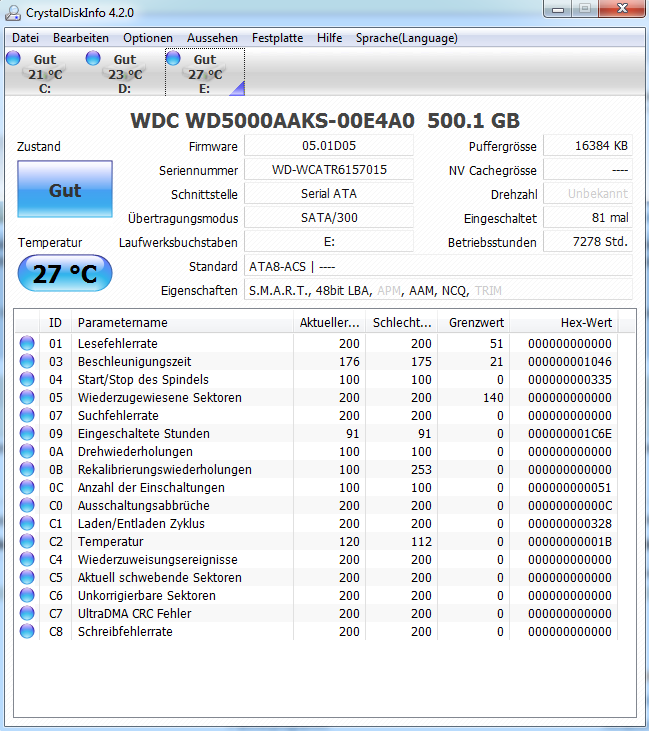Click the Grenzwert column header
This screenshot has width=649, height=731.
(474, 323)
